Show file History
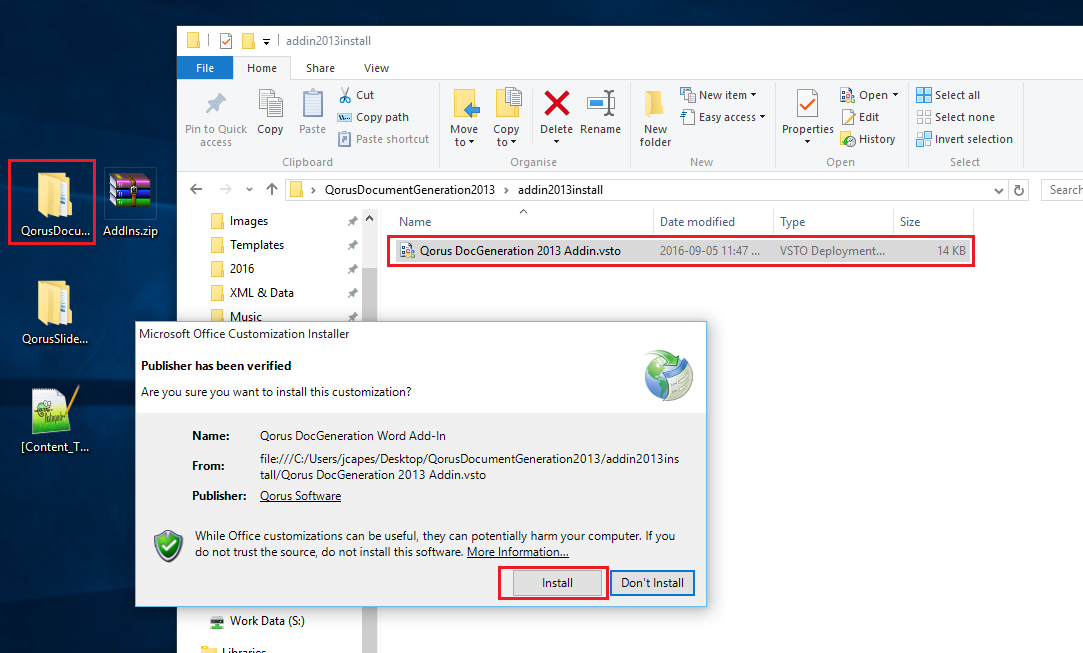Screen dimensions: 1083x653 click(x=868, y=140)
